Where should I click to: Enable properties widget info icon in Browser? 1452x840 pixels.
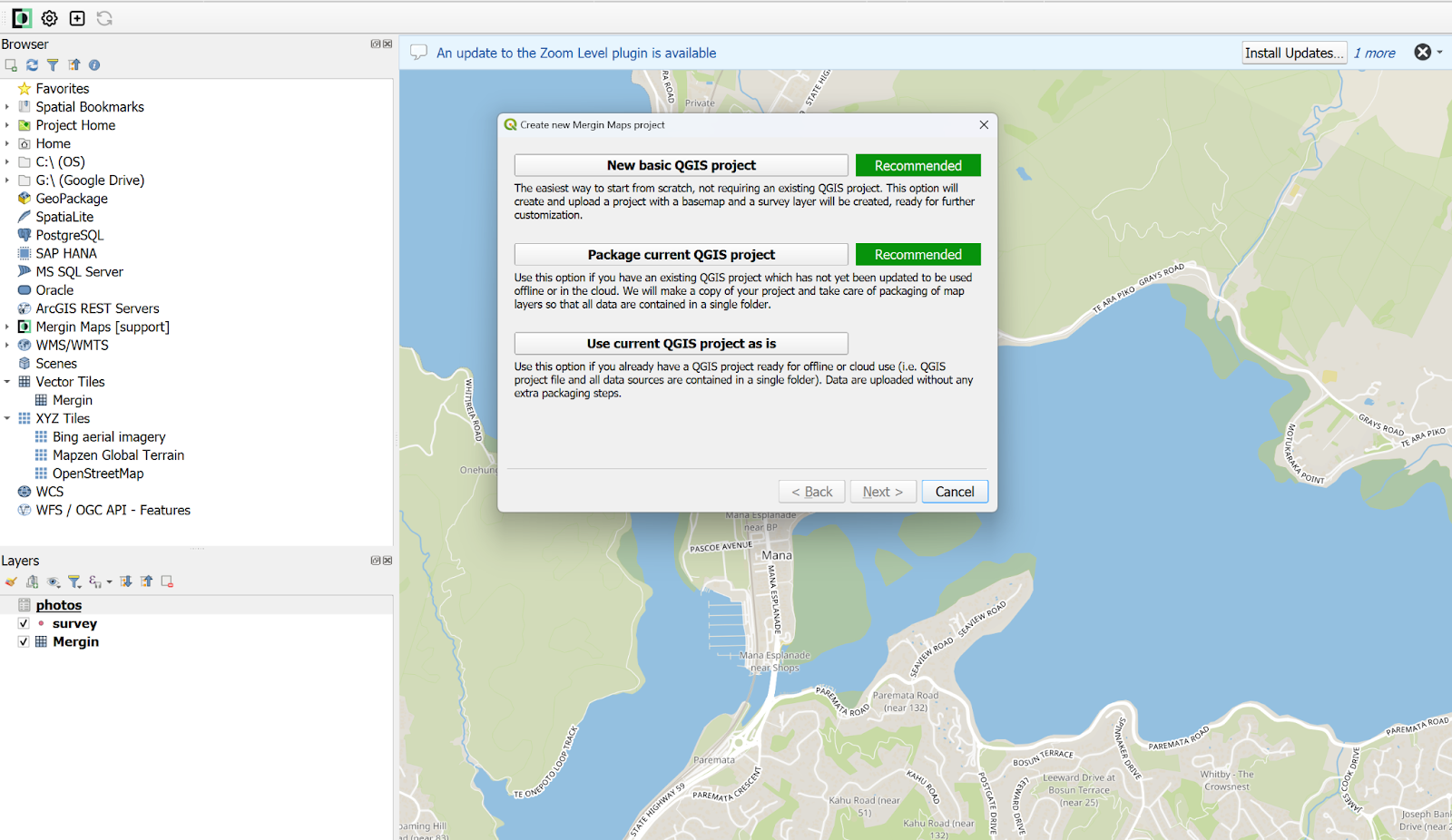pos(94,65)
